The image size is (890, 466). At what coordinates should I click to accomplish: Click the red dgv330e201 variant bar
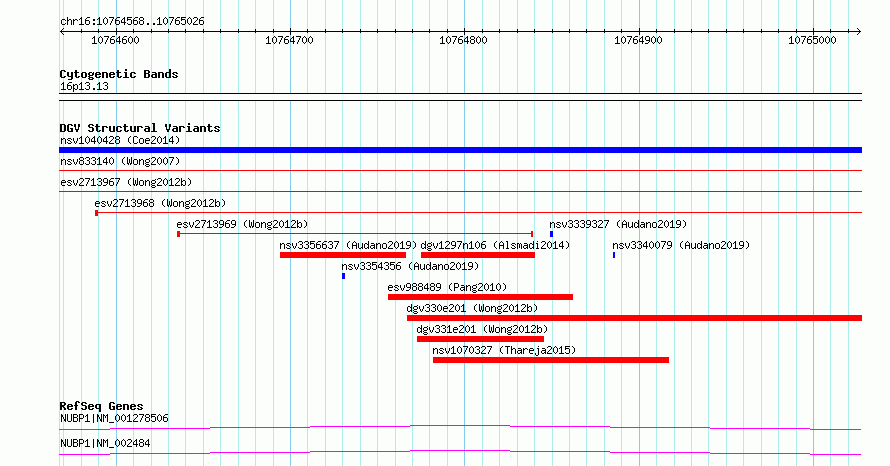click(635, 318)
